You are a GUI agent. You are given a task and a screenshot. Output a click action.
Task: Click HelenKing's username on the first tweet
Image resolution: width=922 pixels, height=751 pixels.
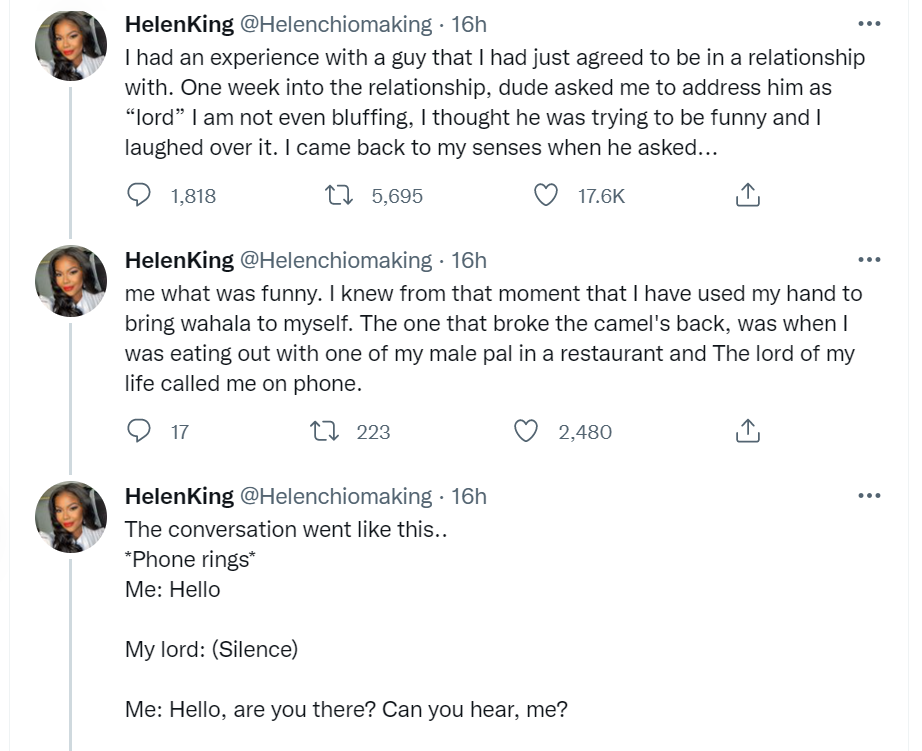[x=180, y=23]
